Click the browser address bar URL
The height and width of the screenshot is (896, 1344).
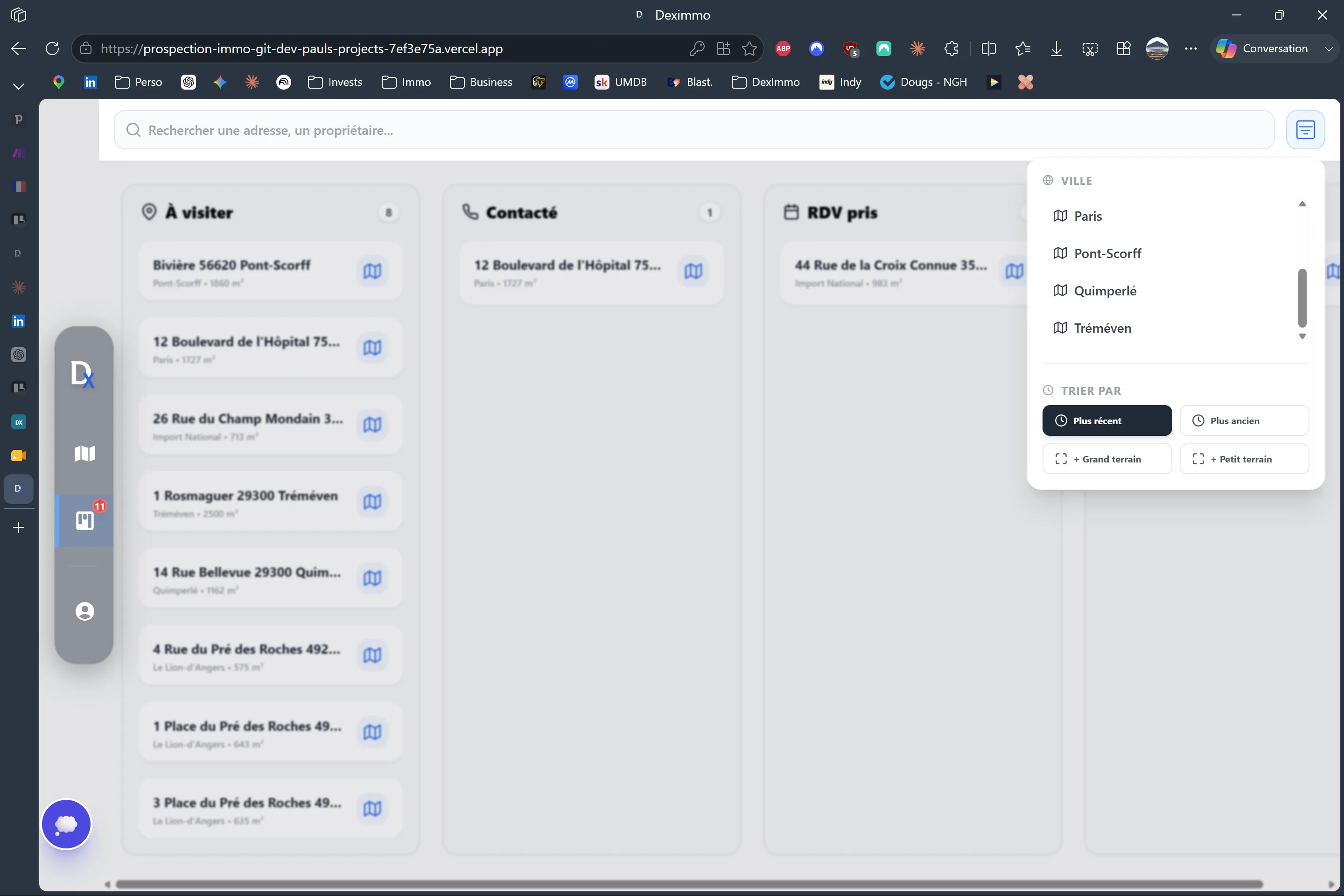302,49
